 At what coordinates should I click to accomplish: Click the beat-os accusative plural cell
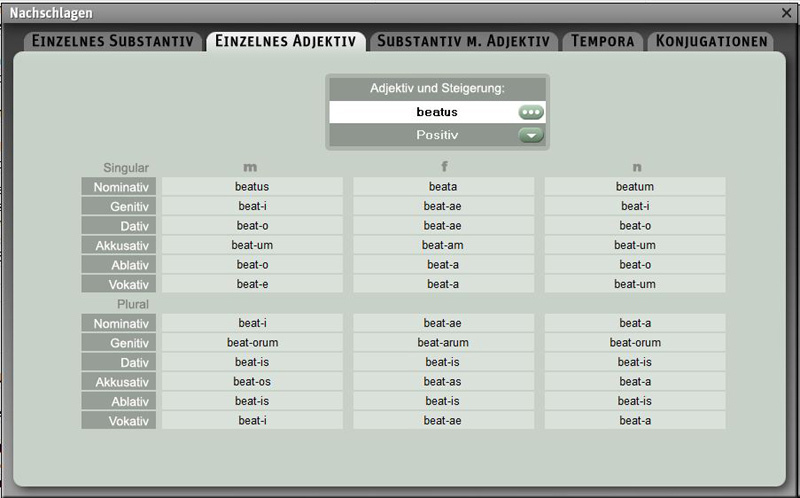tap(252, 382)
